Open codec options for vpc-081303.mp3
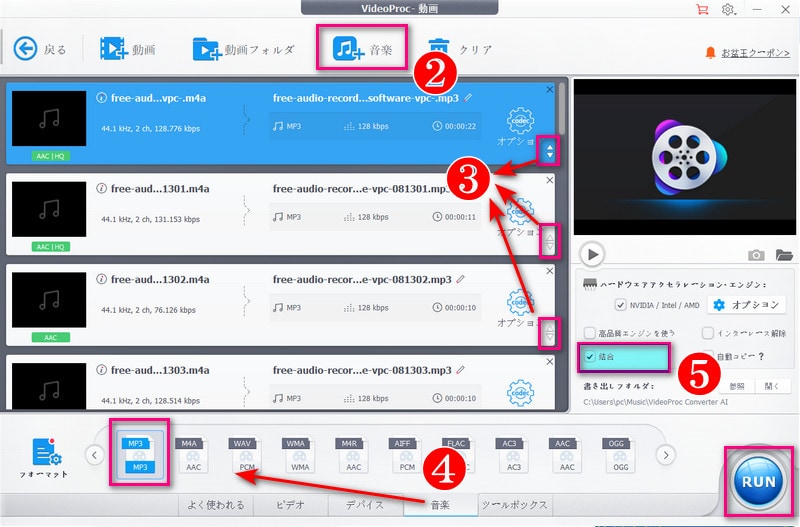Screen dimensions: 800x527 520,393
